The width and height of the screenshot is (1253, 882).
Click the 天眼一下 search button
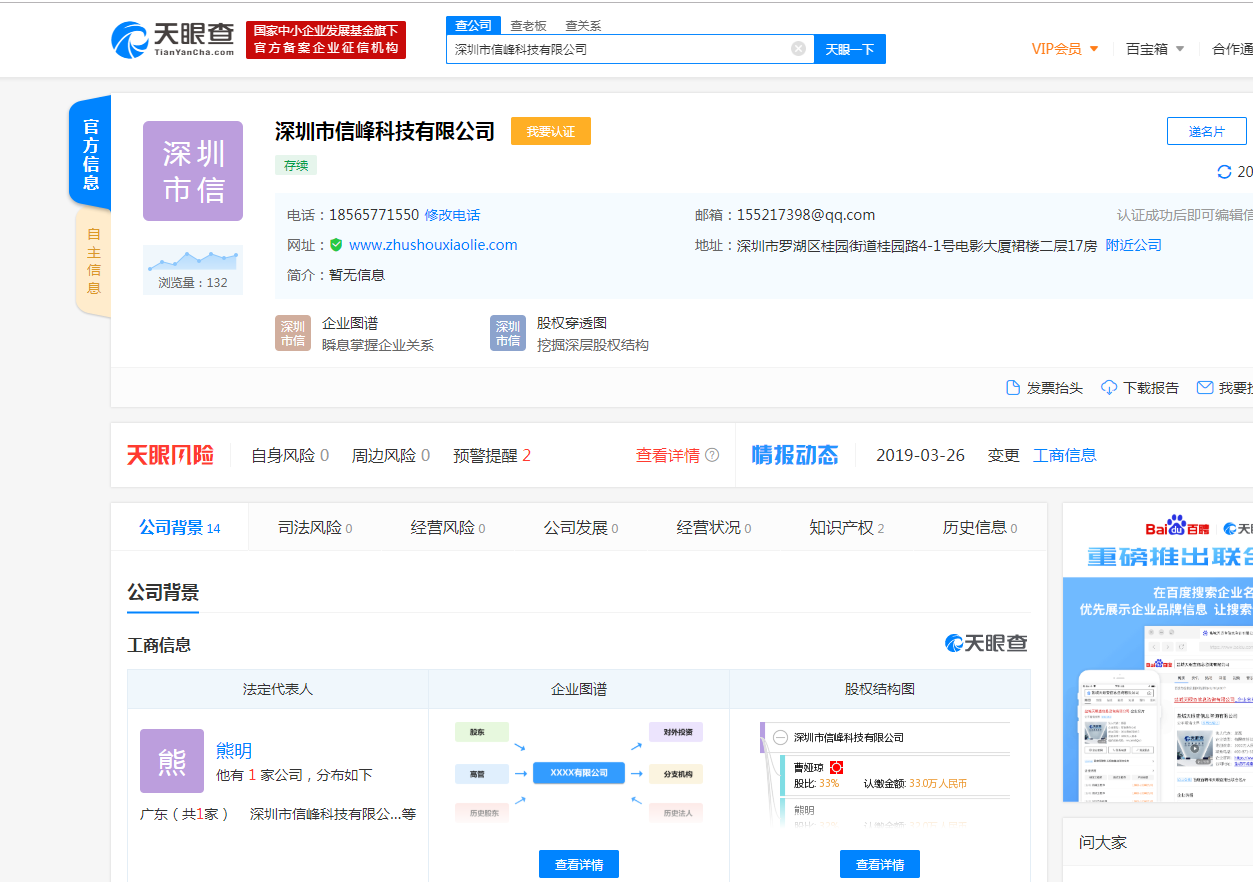coord(849,49)
